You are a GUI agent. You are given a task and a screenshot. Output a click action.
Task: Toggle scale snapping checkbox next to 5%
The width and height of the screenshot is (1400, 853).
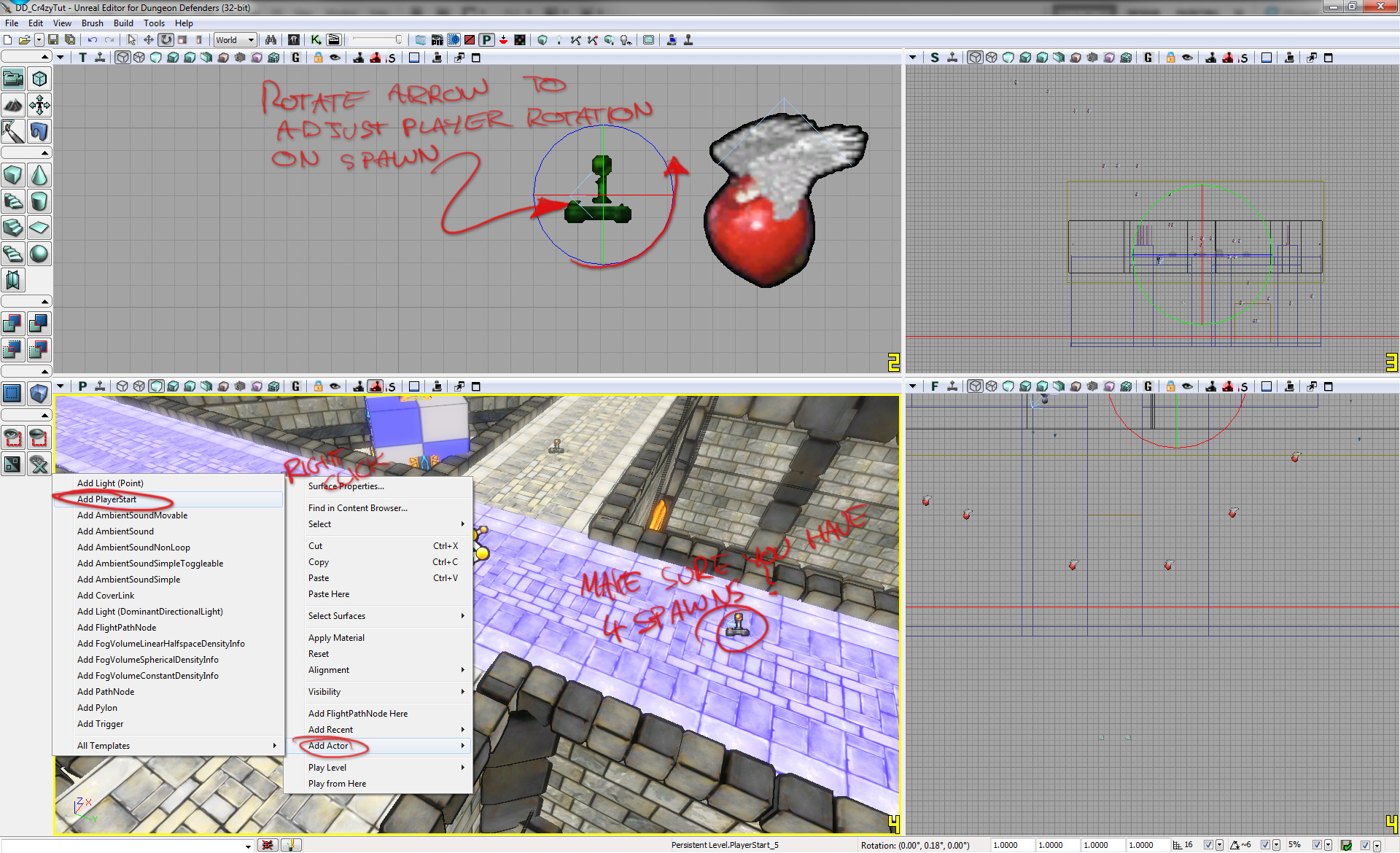tap(1317, 845)
